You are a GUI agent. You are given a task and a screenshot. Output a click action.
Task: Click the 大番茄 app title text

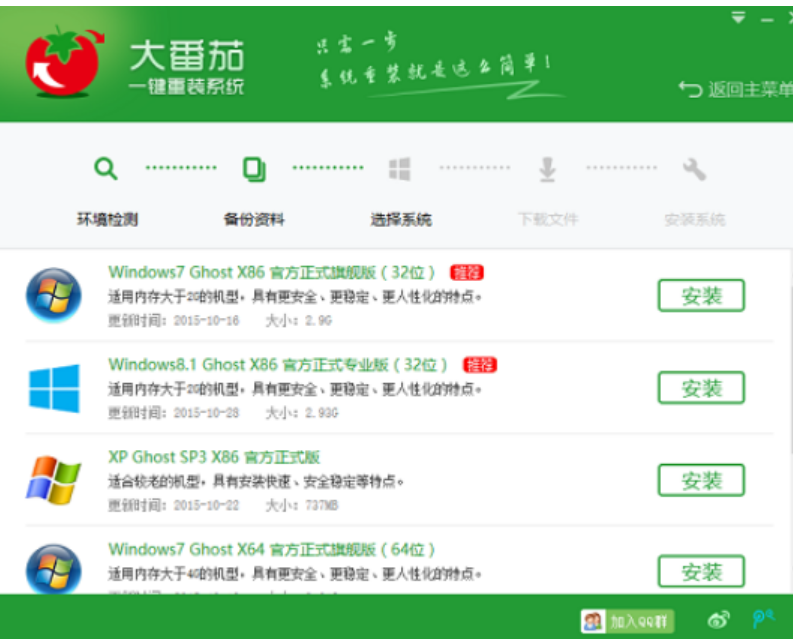[x=187, y=56]
